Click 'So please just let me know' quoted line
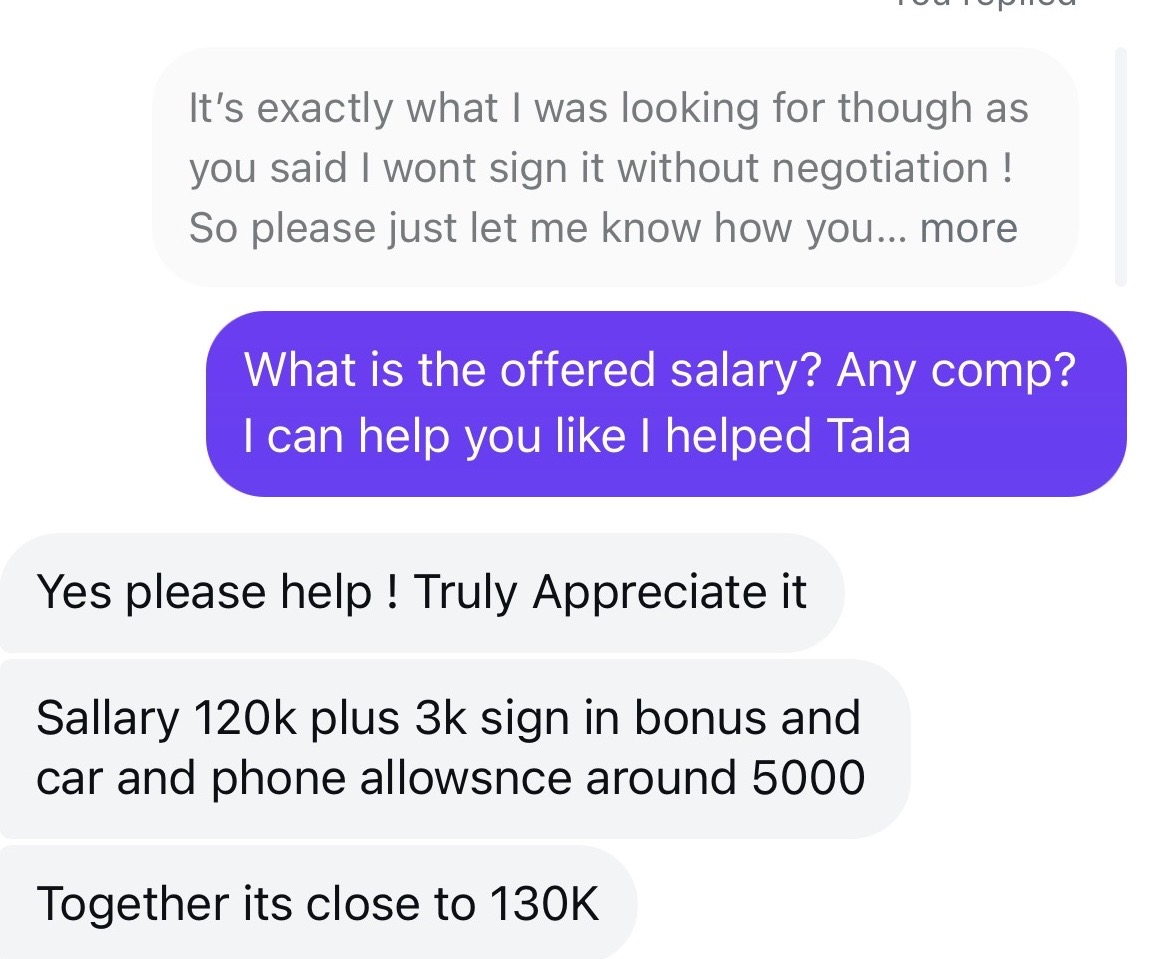 [x=445, y=228]
